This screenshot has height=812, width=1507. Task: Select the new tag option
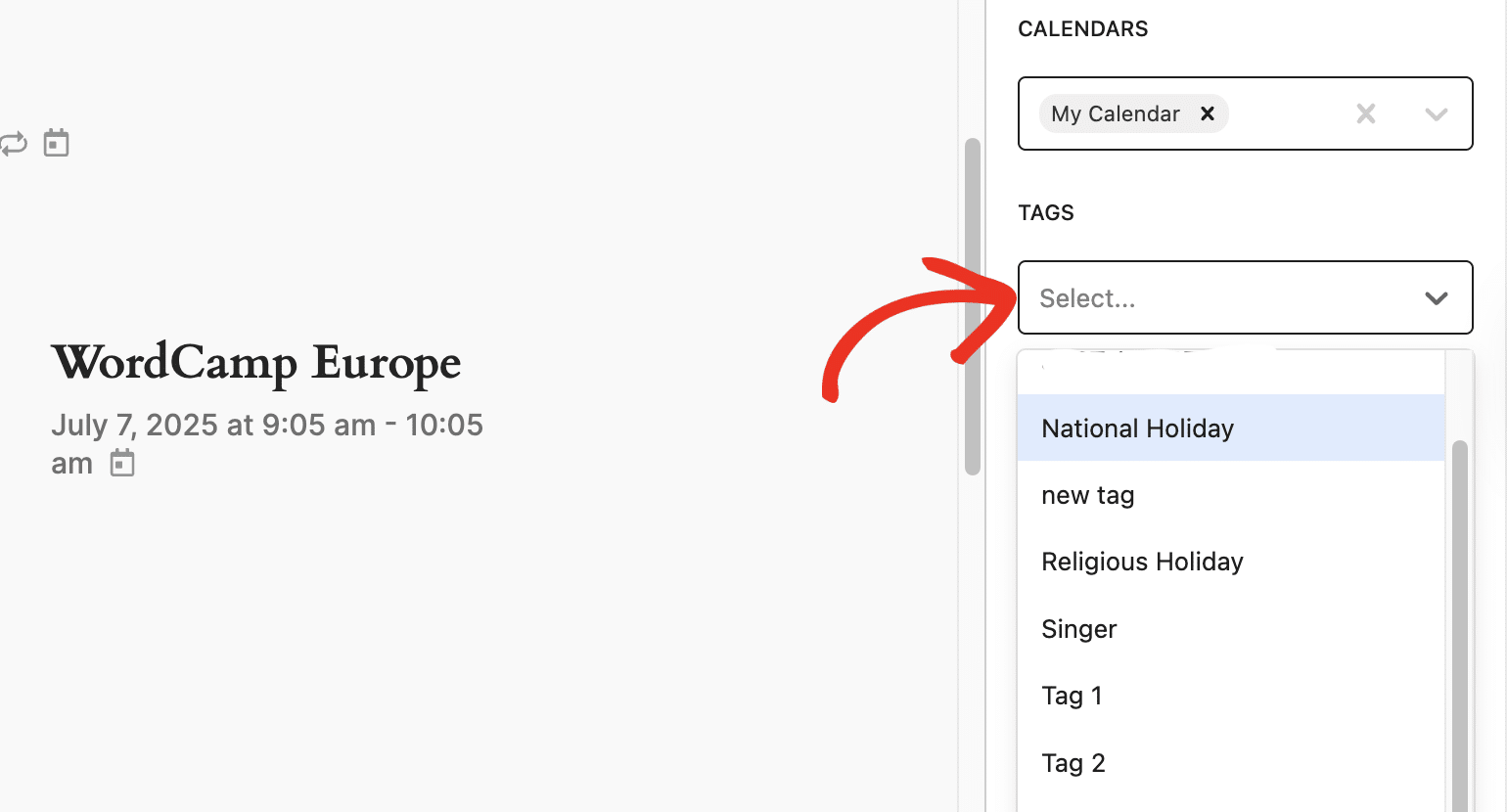[1231, 495]
